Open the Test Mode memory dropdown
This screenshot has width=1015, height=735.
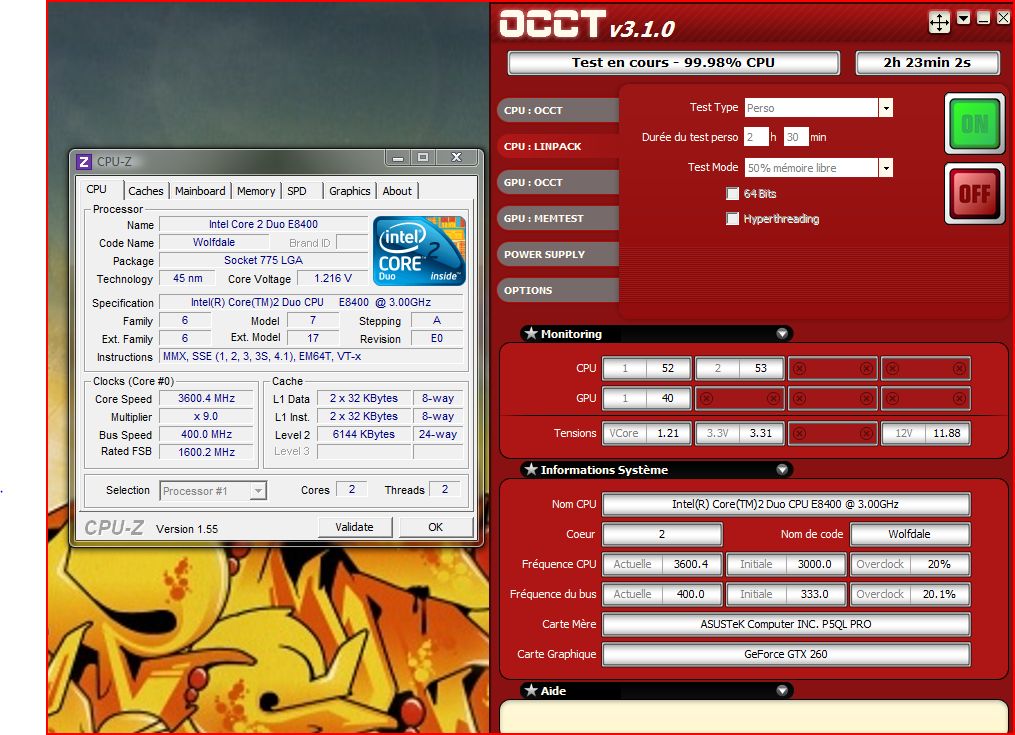pyautogui.click(x=885, y=168)
